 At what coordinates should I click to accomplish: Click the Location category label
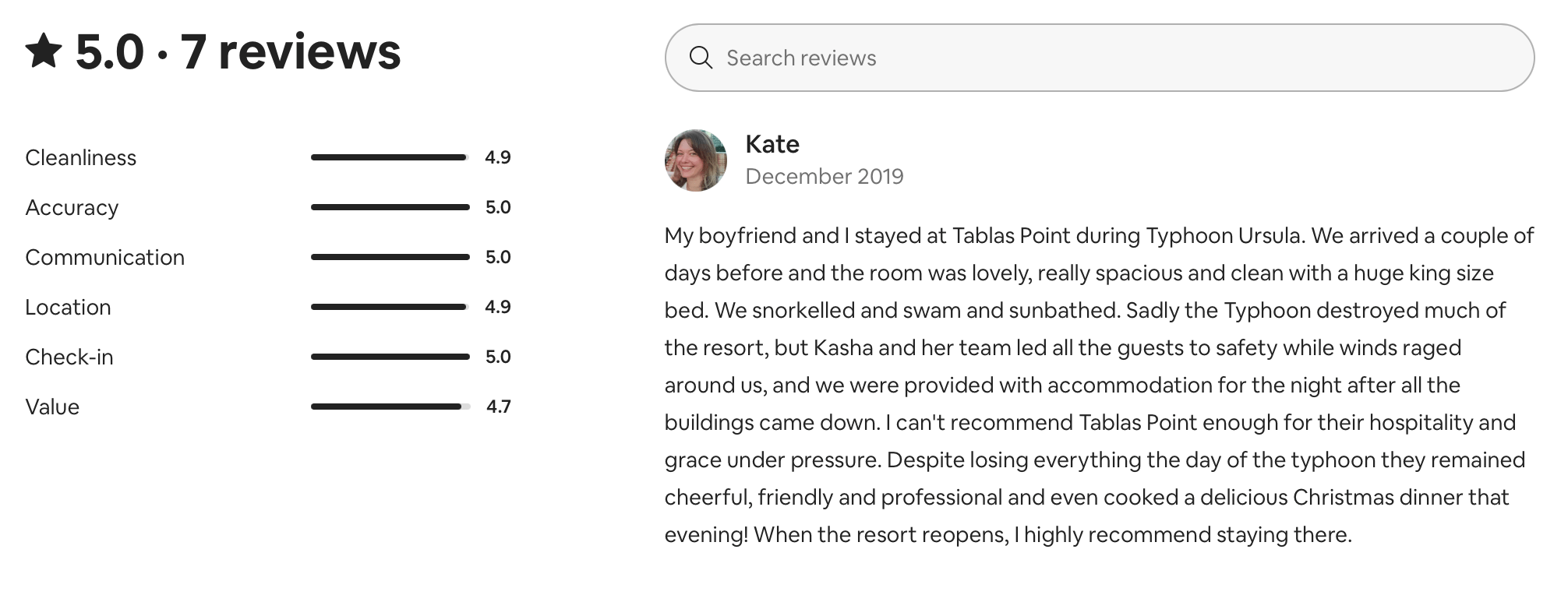68,307
